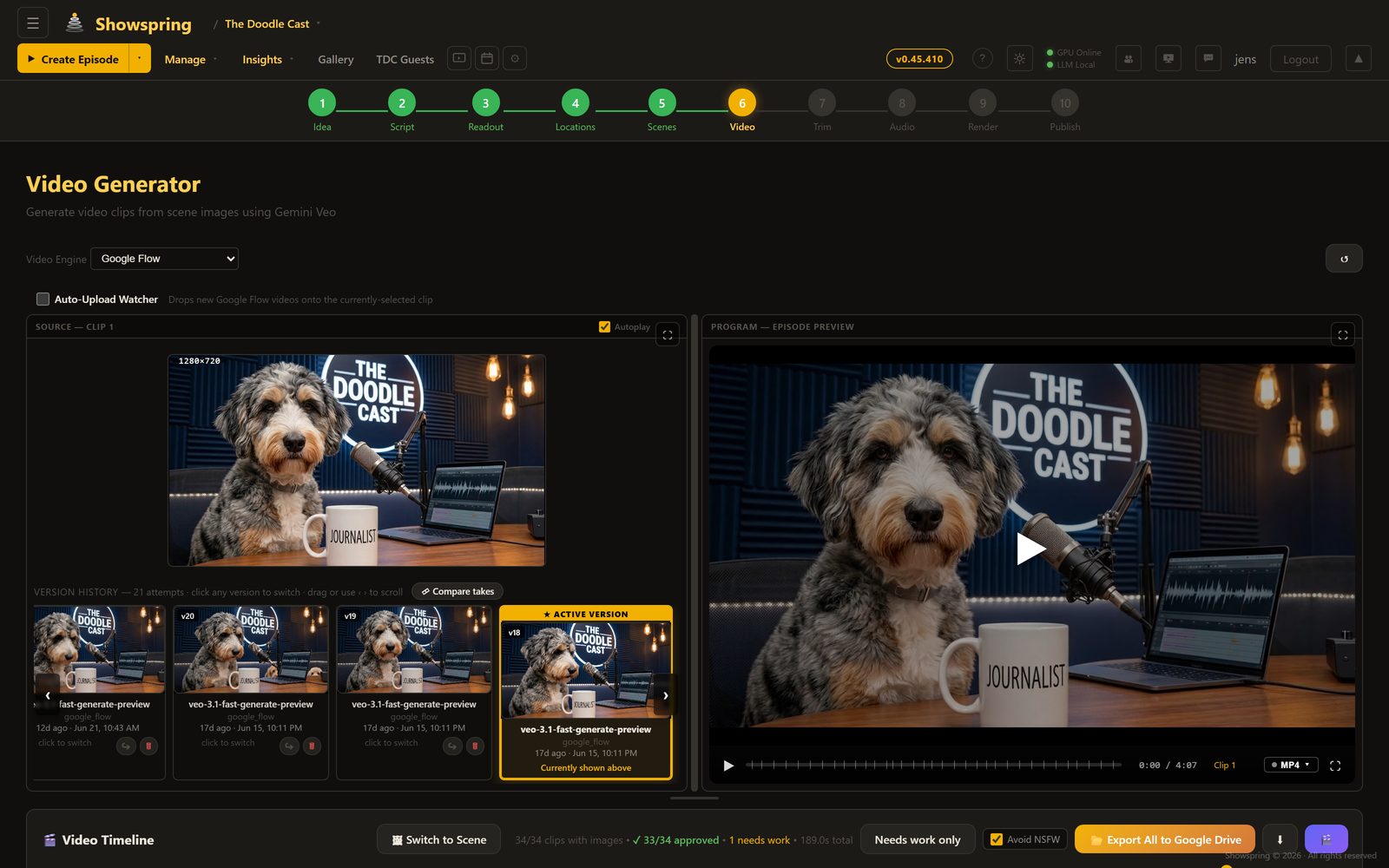Click Switch to Scene button
The image size is (1389, 868).
coord(438,839)
